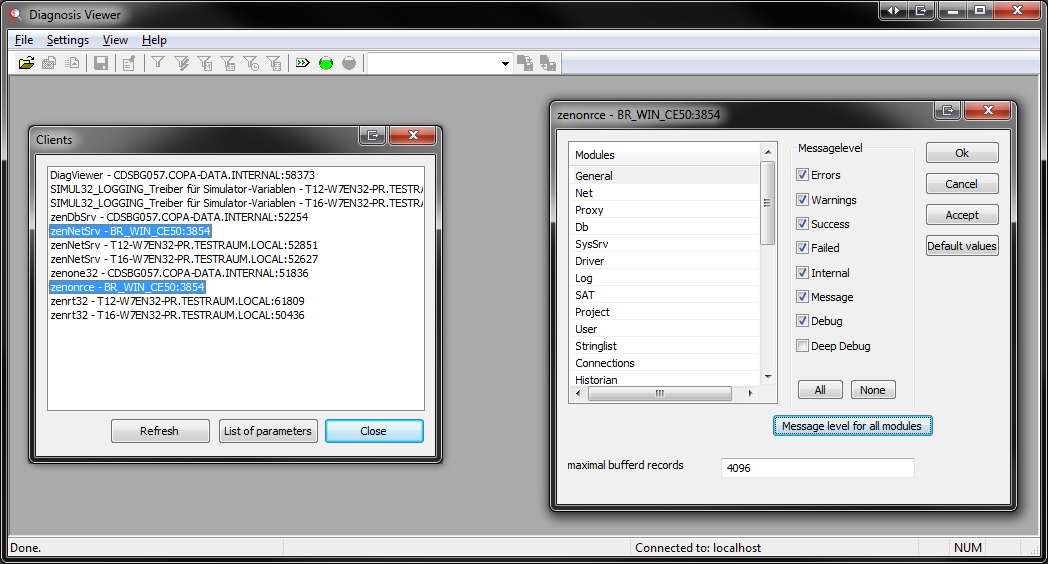Viewport: 1048px width, 564px height.
Task: Click the green double-arrow toolbar icon
Action: click(303, 63)
